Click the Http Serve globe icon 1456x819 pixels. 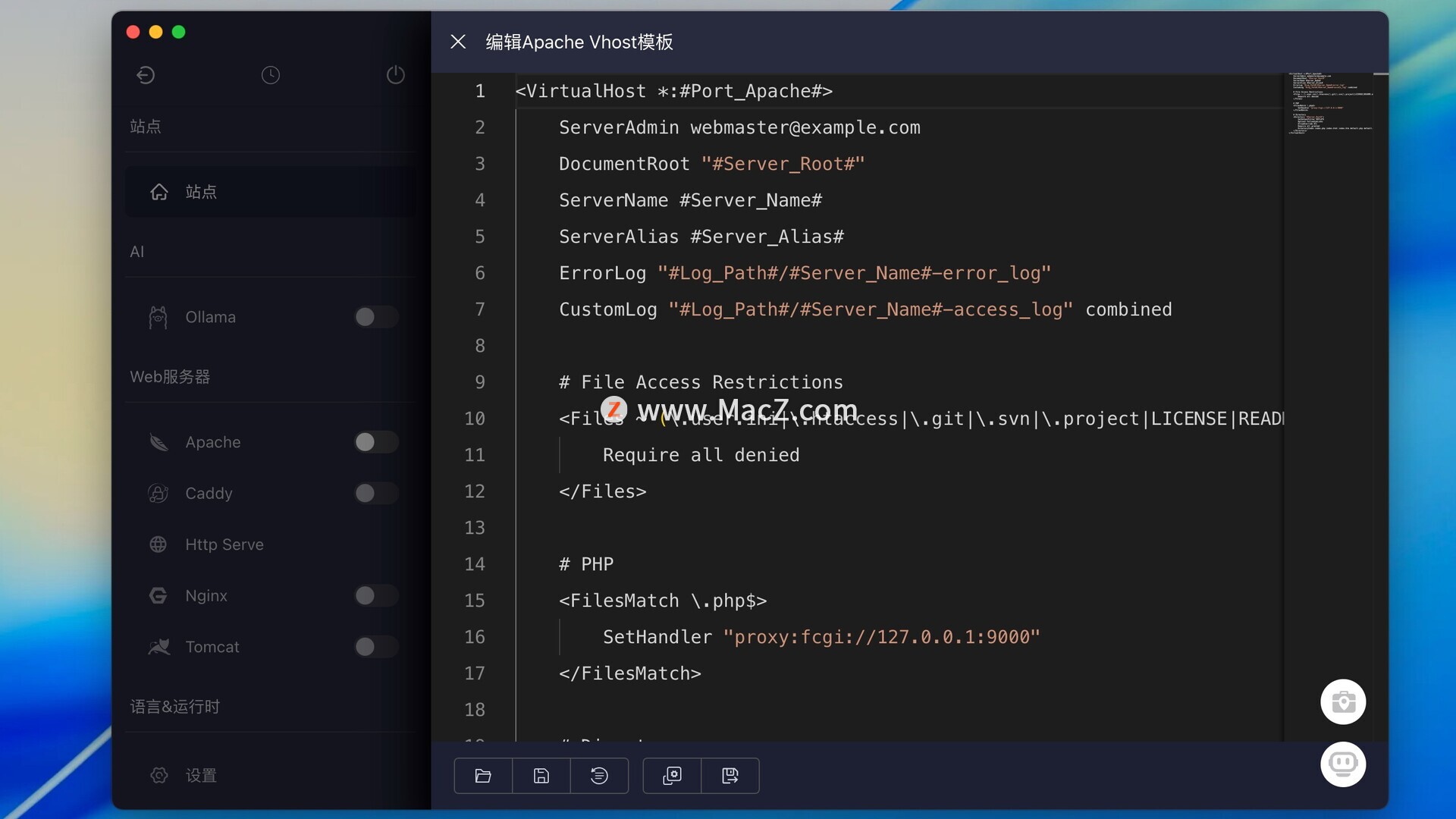pos(158,544)
